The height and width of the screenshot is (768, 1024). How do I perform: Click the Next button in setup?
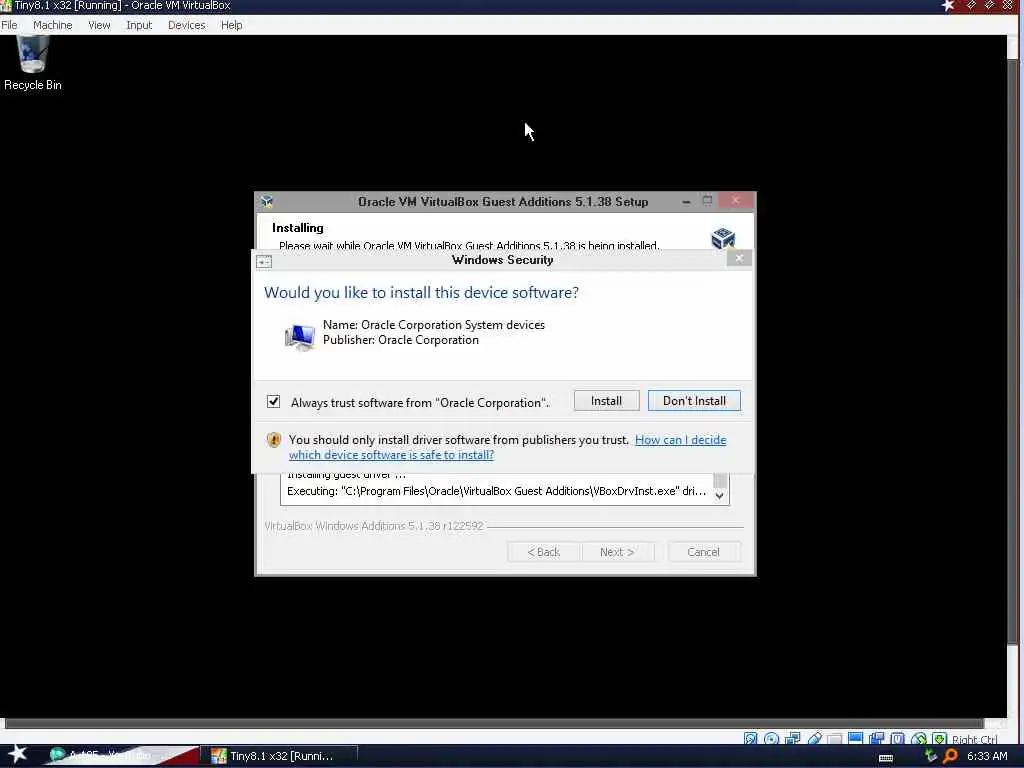tap(617, 552)
